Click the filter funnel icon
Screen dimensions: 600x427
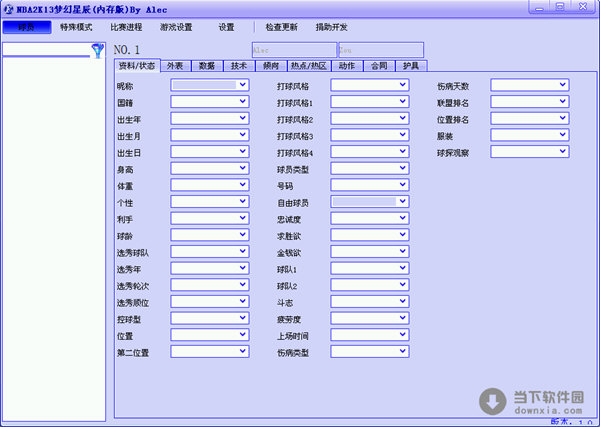[98, 51]
